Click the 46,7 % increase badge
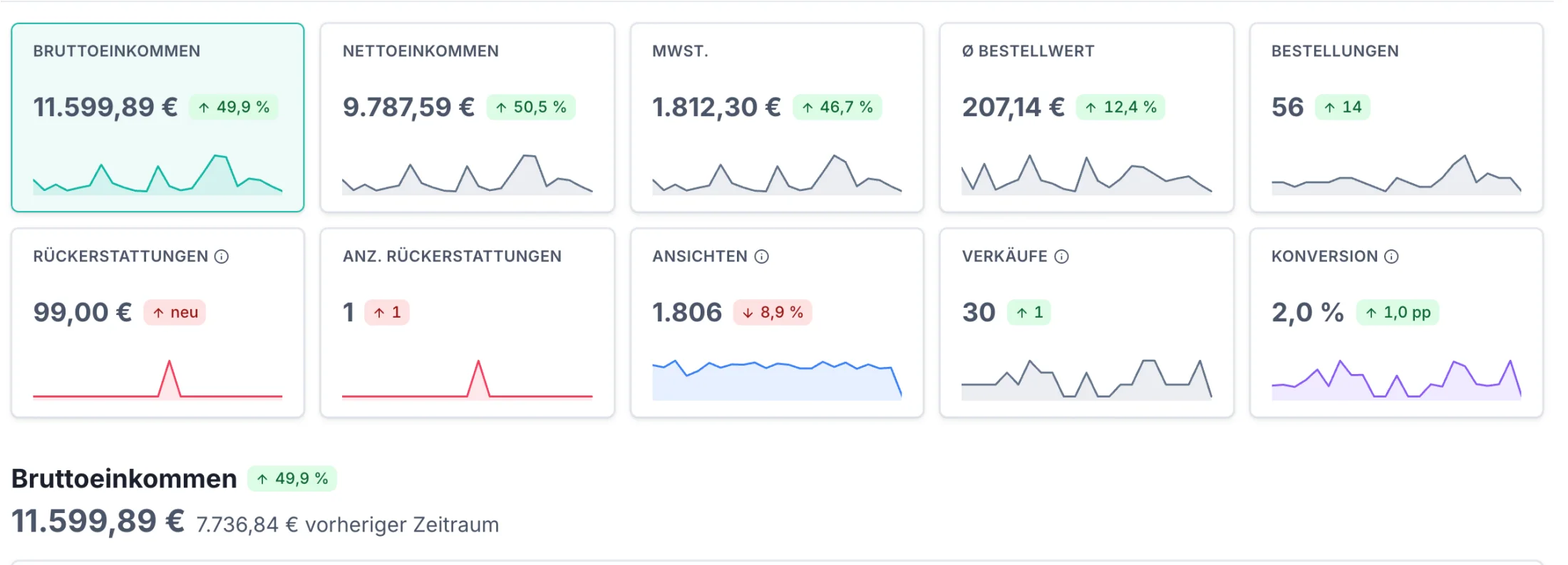The image size is (1568, 565). click(837, 107)
